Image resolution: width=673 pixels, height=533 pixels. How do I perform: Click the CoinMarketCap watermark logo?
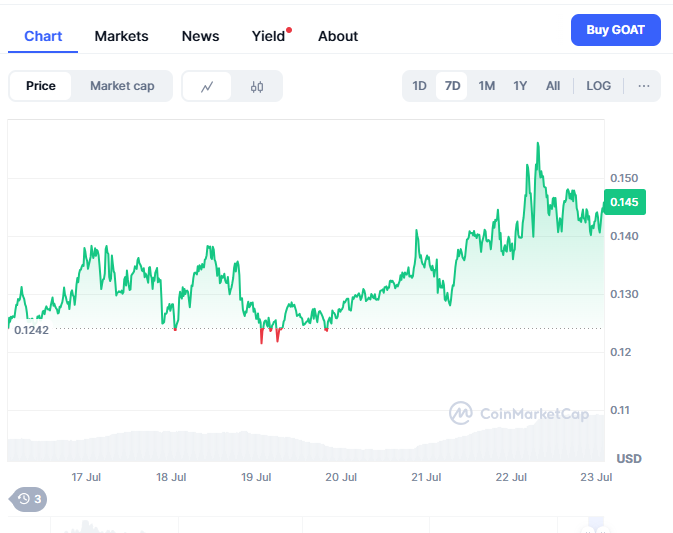tap(517, 412)
